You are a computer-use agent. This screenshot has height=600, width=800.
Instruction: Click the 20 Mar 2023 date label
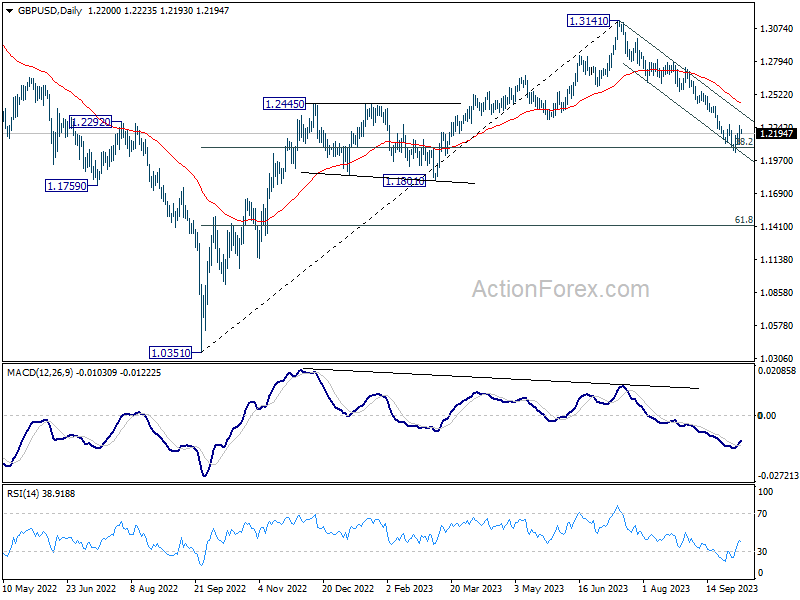click(x=476, y=589)
